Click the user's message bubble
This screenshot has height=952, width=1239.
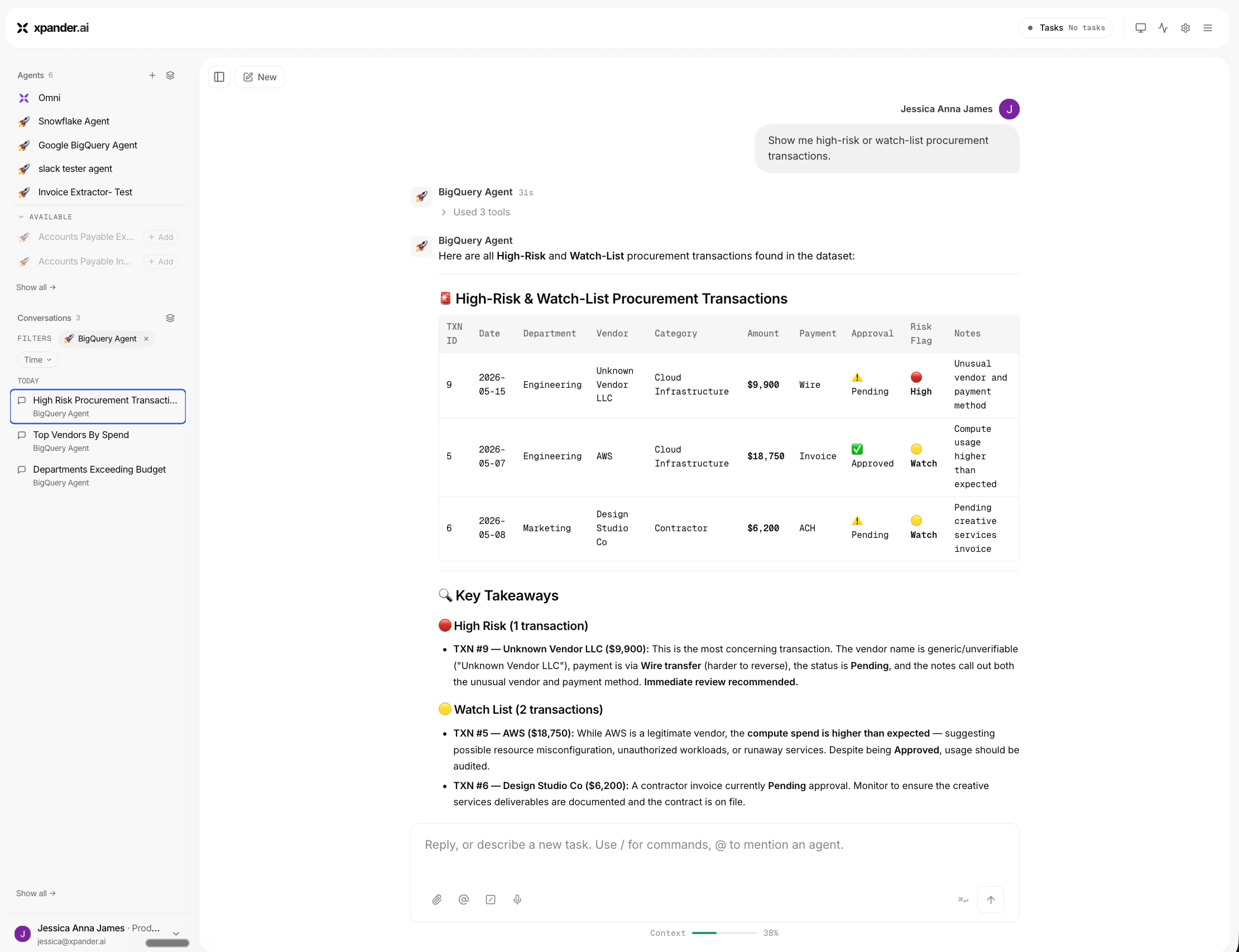click(x=886, y=148)
